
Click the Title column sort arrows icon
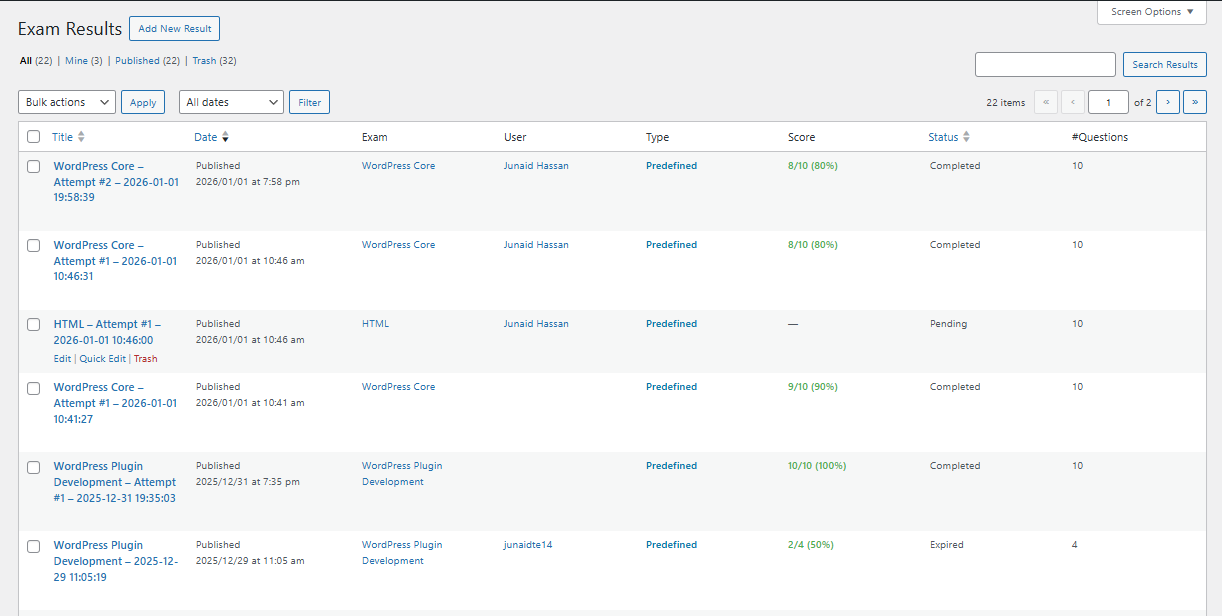[81, 137]
